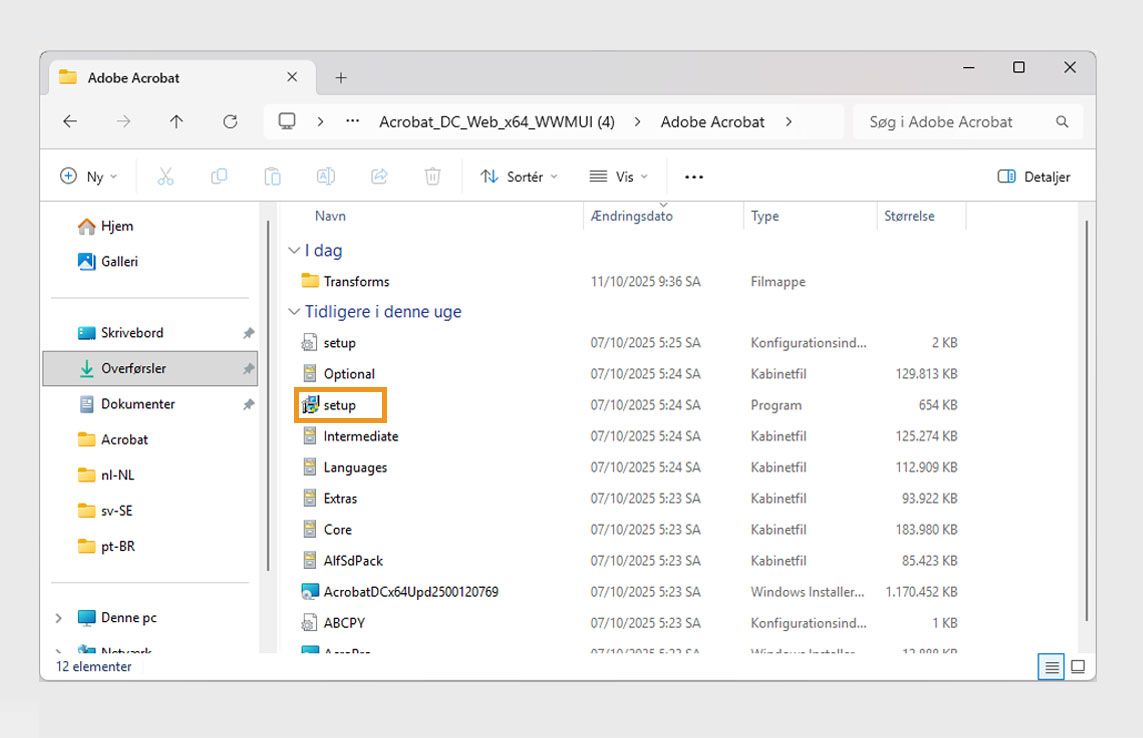Collapse the 'I dag' group
Image resolution: width=1143 pixels, height=738 pixels.
[294, 250]
